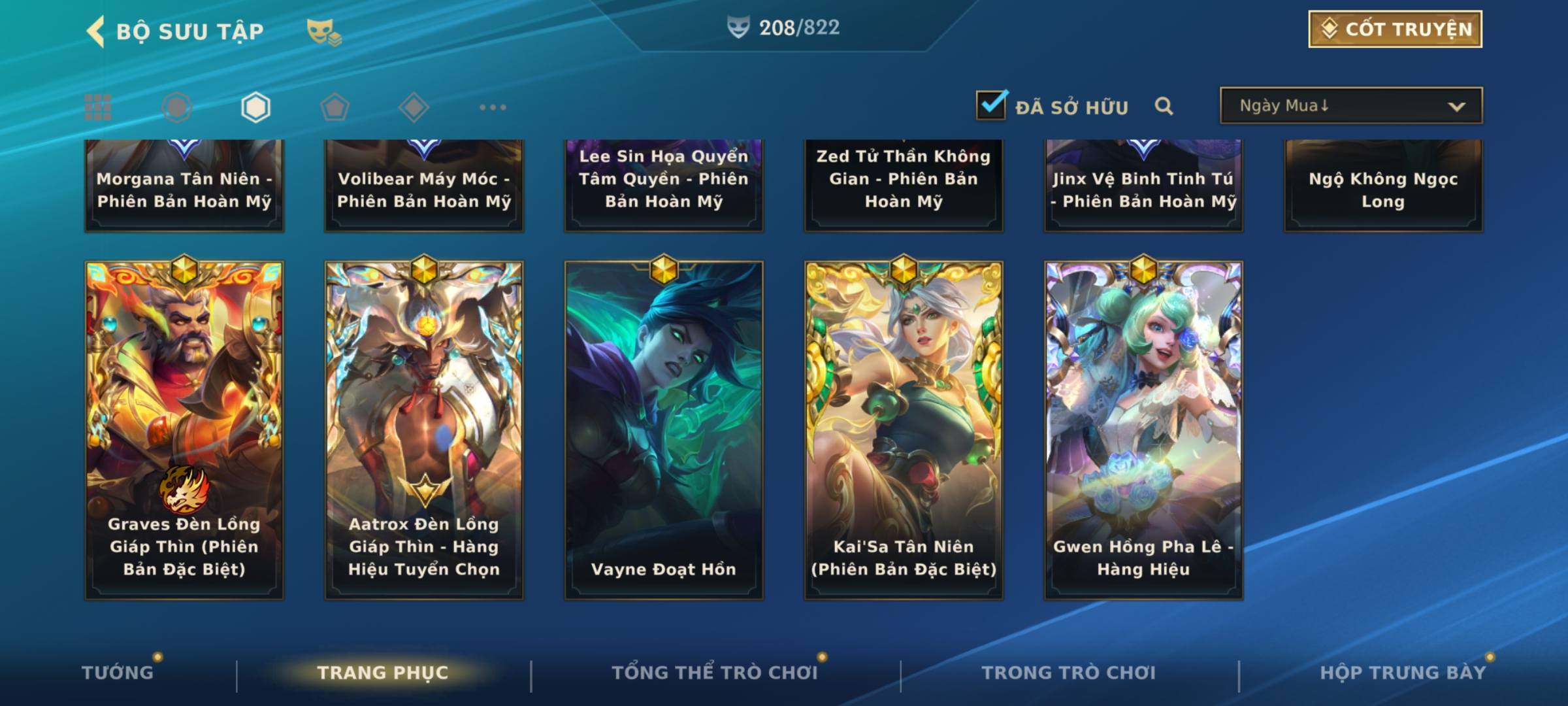Image resolution: width=1568 pixels, height=706 pixels.
Task: Open more filters via three-dots icon
Action: coord(493,107)
